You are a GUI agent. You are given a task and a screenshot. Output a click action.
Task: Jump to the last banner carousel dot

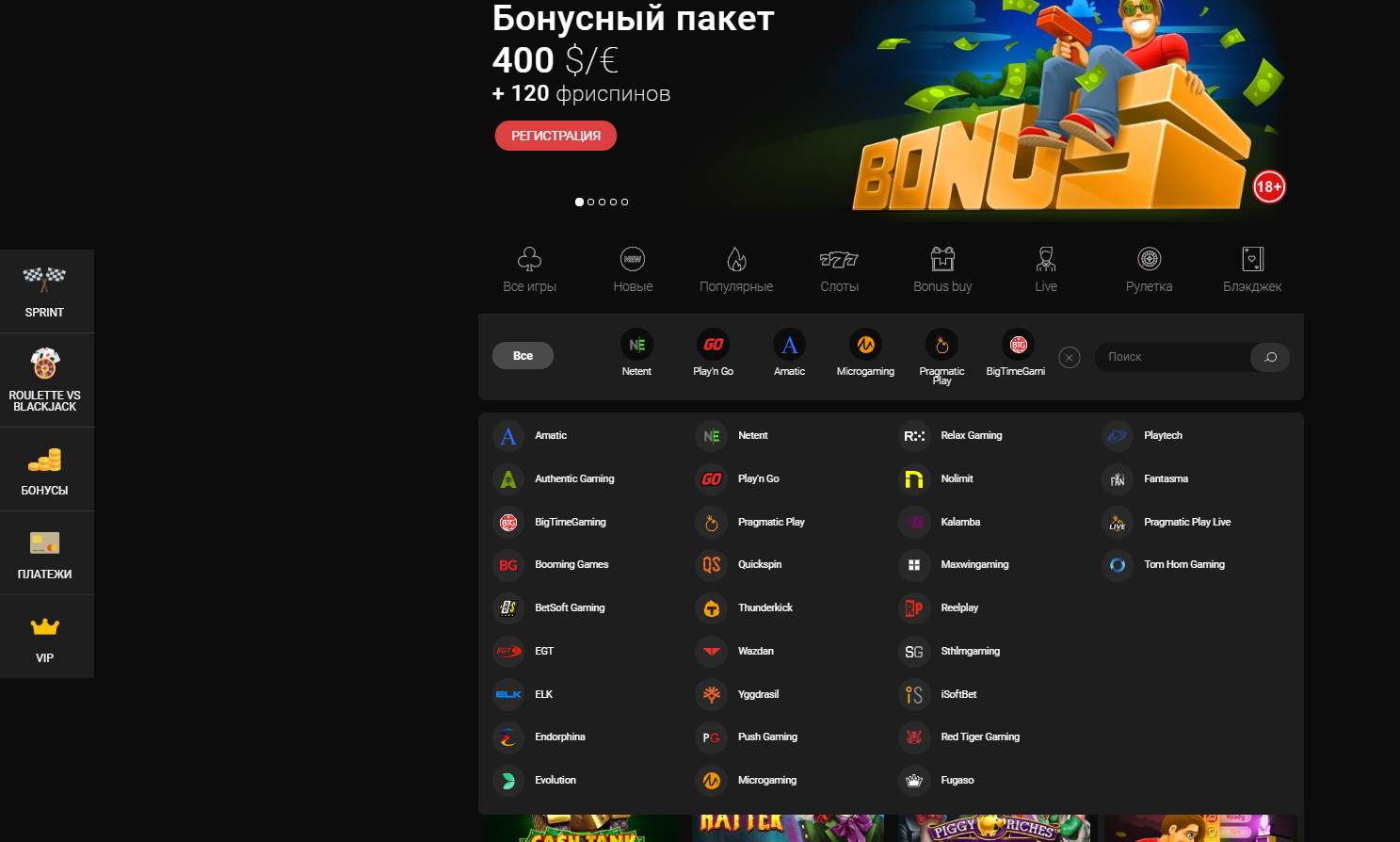coord(624,202)
